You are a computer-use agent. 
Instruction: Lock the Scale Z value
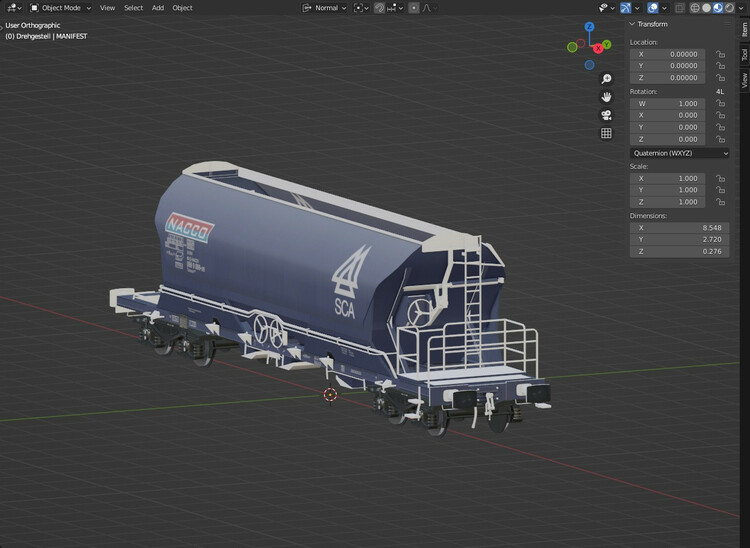tap(720, 202)
